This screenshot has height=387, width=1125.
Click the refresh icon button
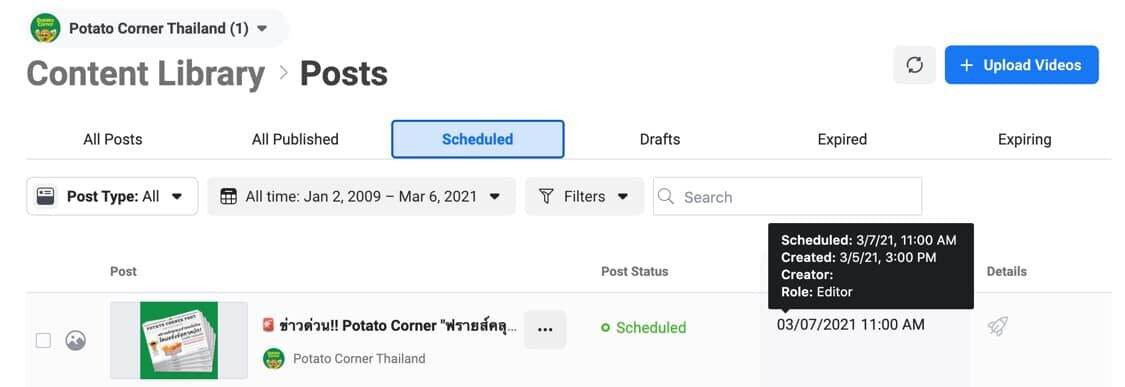click(x=914, y=65)
